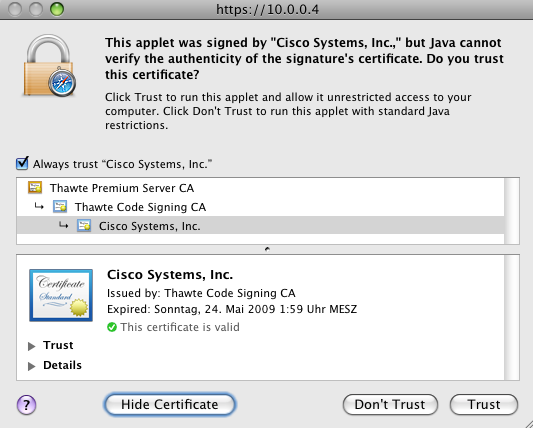Viewport: 533px width, 428px height.
Task: Click the green zoom window button
Action: coord(57,9)
